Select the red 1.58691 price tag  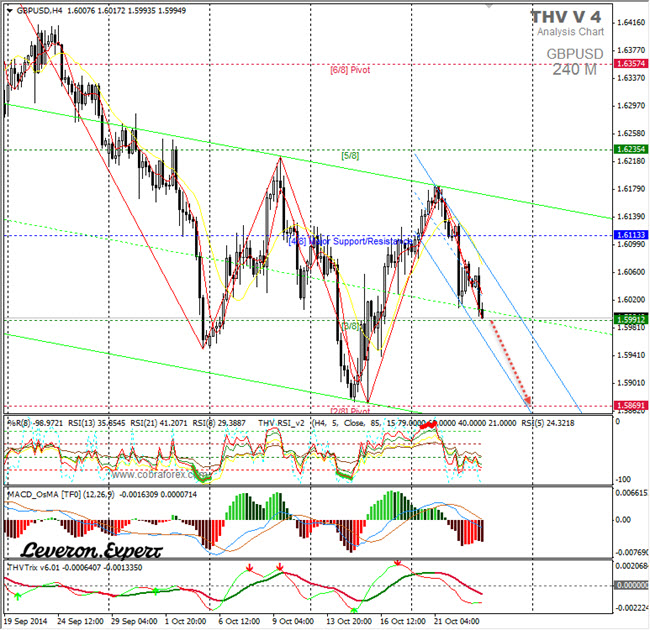point(631,405)
